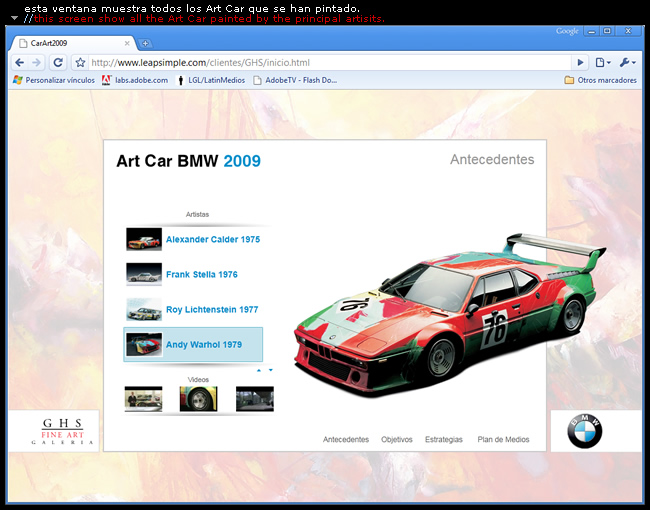Click the BMW logo
The width and height of the screenshot is (650, 510).
coord(585,432)
